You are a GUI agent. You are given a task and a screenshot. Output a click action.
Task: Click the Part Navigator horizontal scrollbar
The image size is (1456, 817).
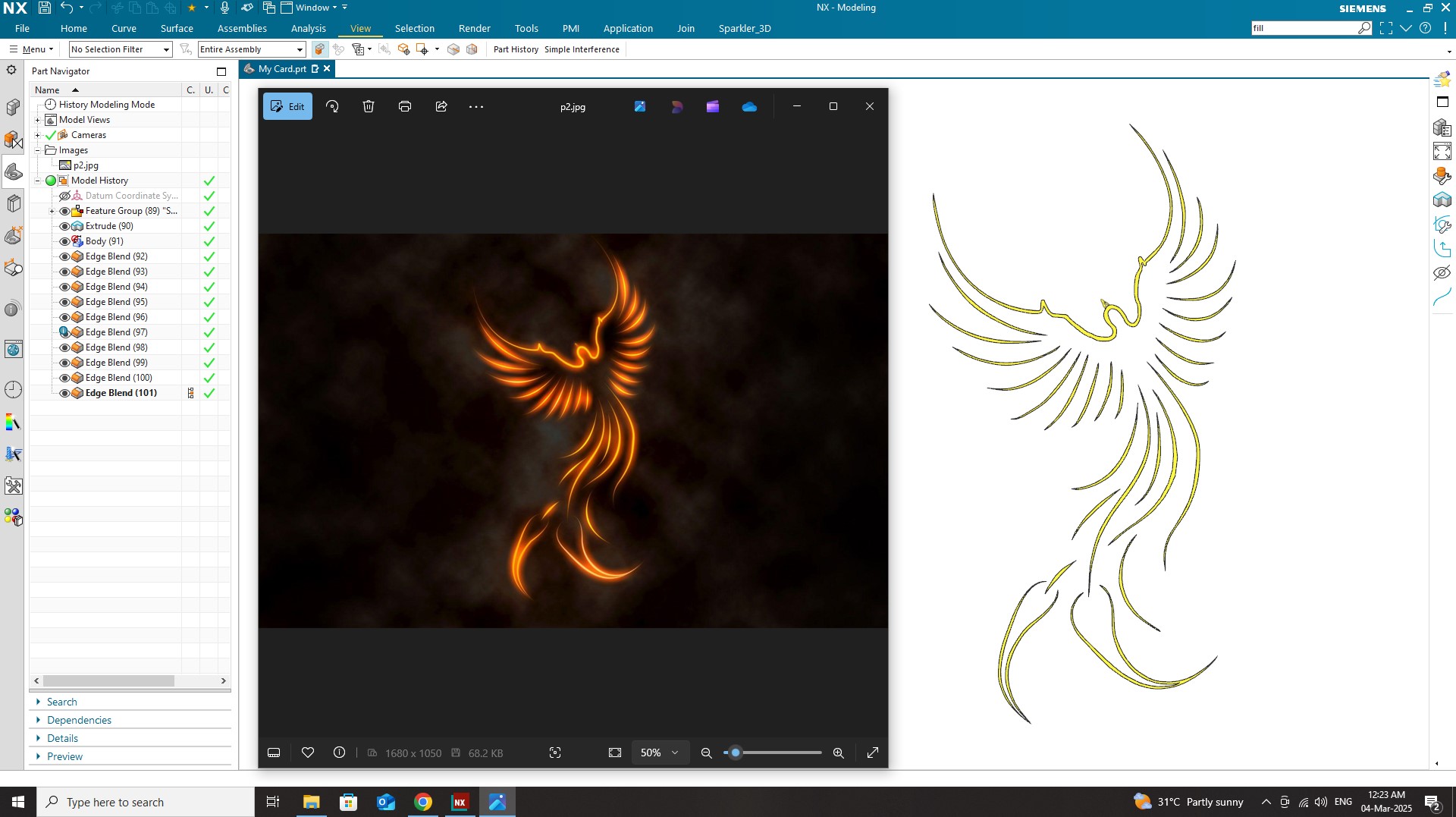[x=108, y=680]
